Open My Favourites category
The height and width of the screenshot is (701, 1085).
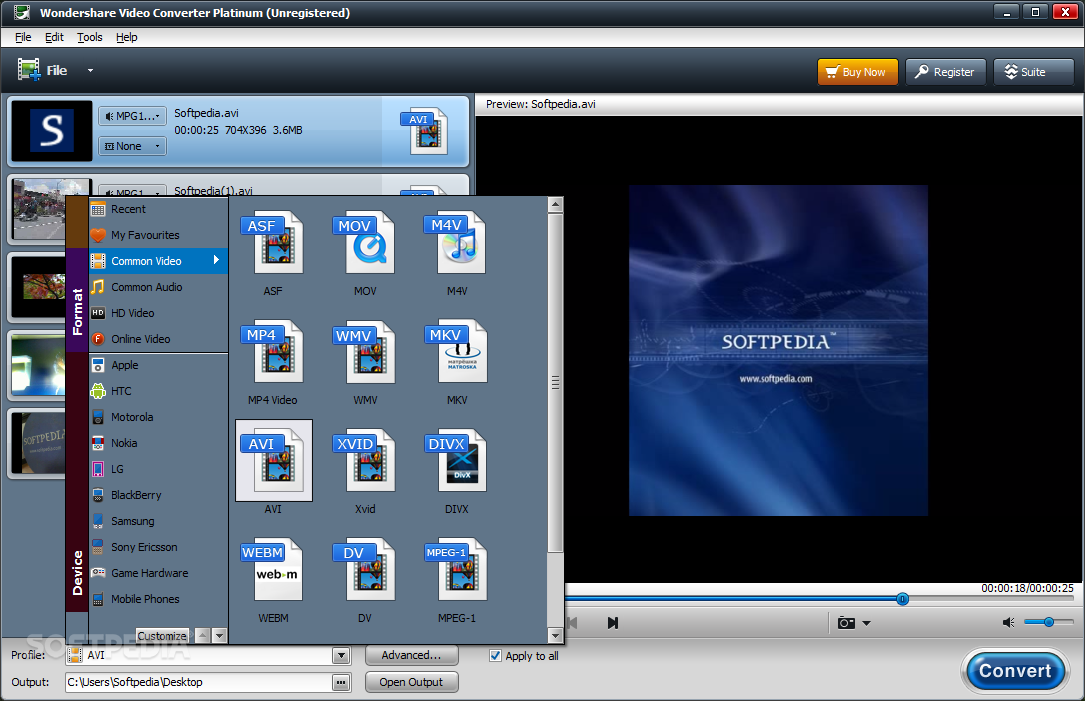pos(158,235)
